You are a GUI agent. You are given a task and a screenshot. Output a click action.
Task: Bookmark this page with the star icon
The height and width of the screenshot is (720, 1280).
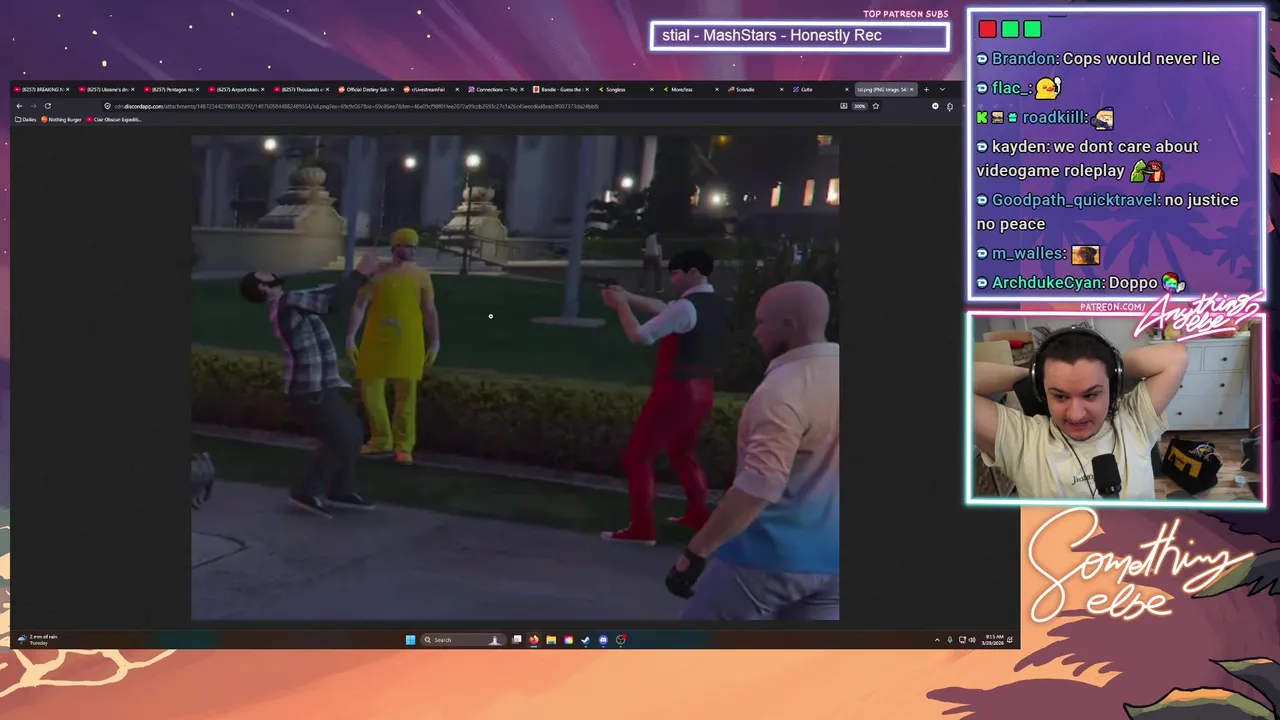click(875, 105)
